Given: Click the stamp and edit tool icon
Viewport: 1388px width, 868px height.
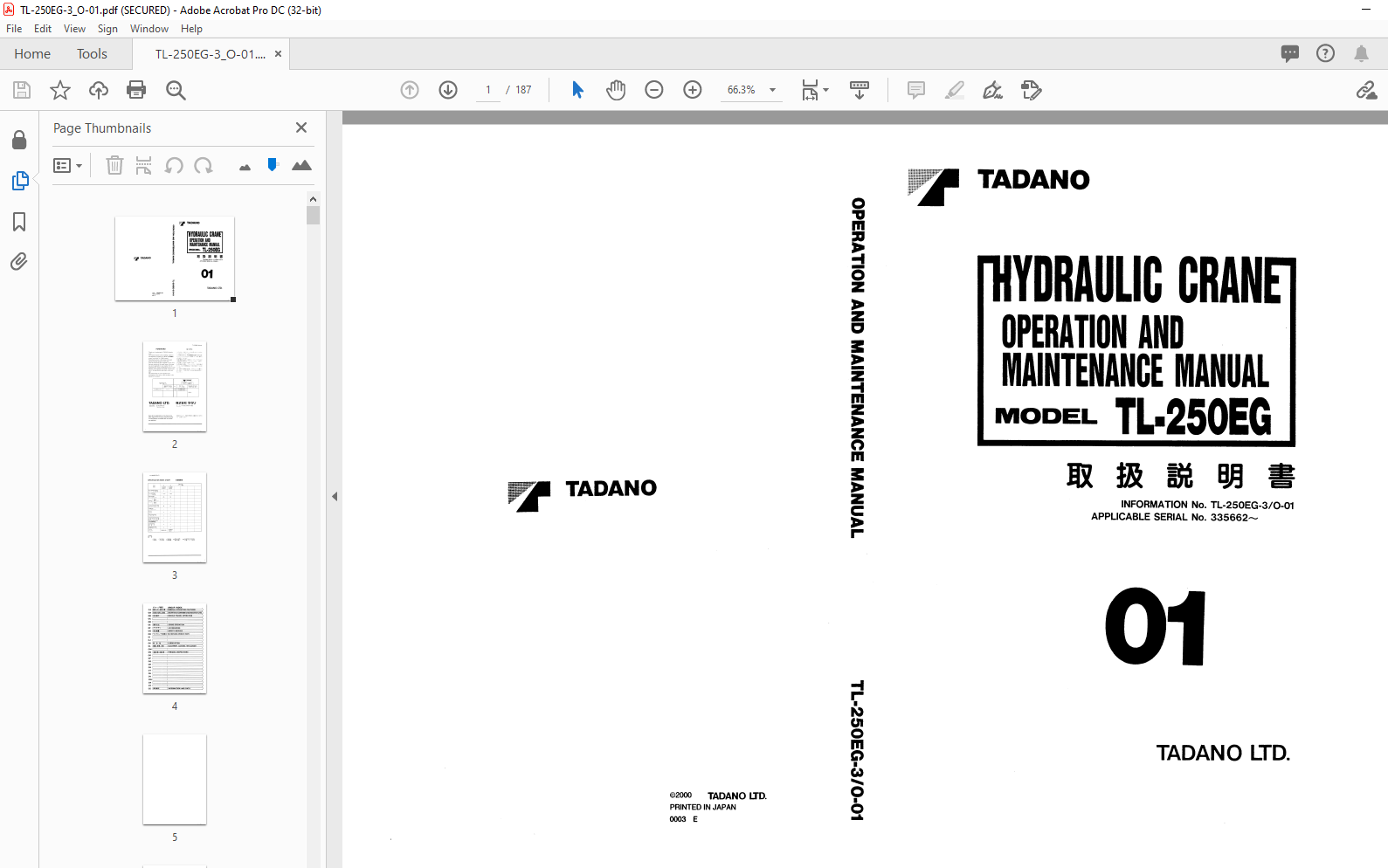Looking at the screenshot, I should pyautogui.click(x=1032, y=90).
